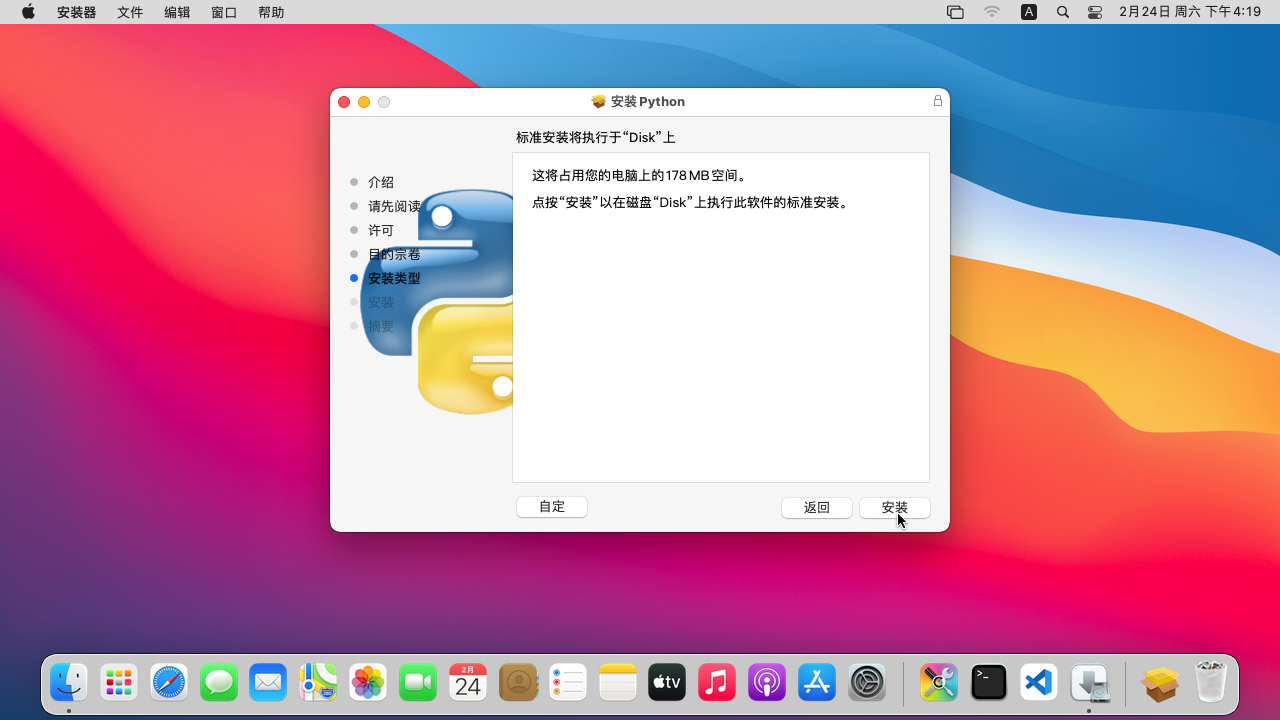Select the 目的宗卷 step in the sidebar
Screen dimensions: 1280x720
pyautogui.click(x=394, y=254)
